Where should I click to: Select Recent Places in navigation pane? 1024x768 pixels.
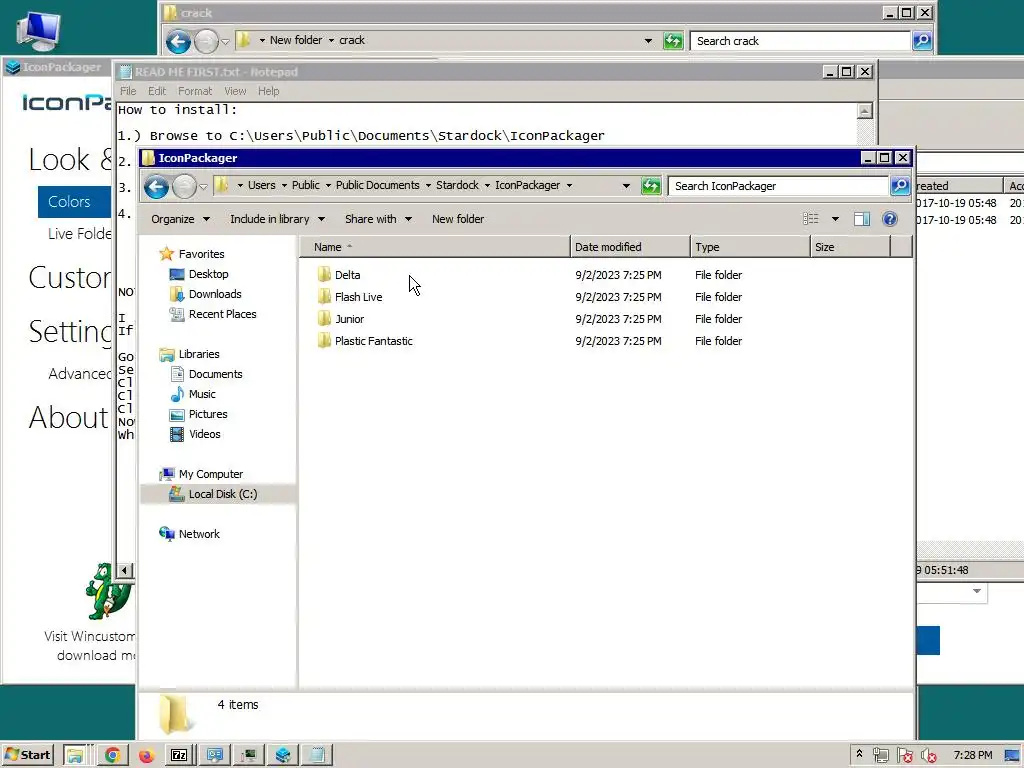tap(222, 314)
